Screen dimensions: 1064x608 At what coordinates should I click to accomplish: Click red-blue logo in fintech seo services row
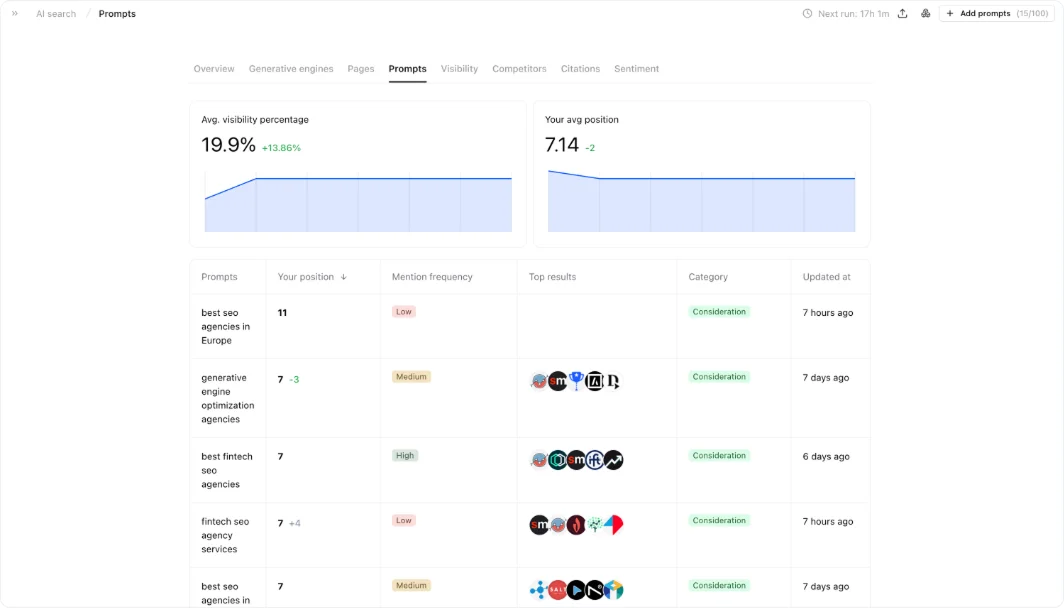tap(613, 525)
